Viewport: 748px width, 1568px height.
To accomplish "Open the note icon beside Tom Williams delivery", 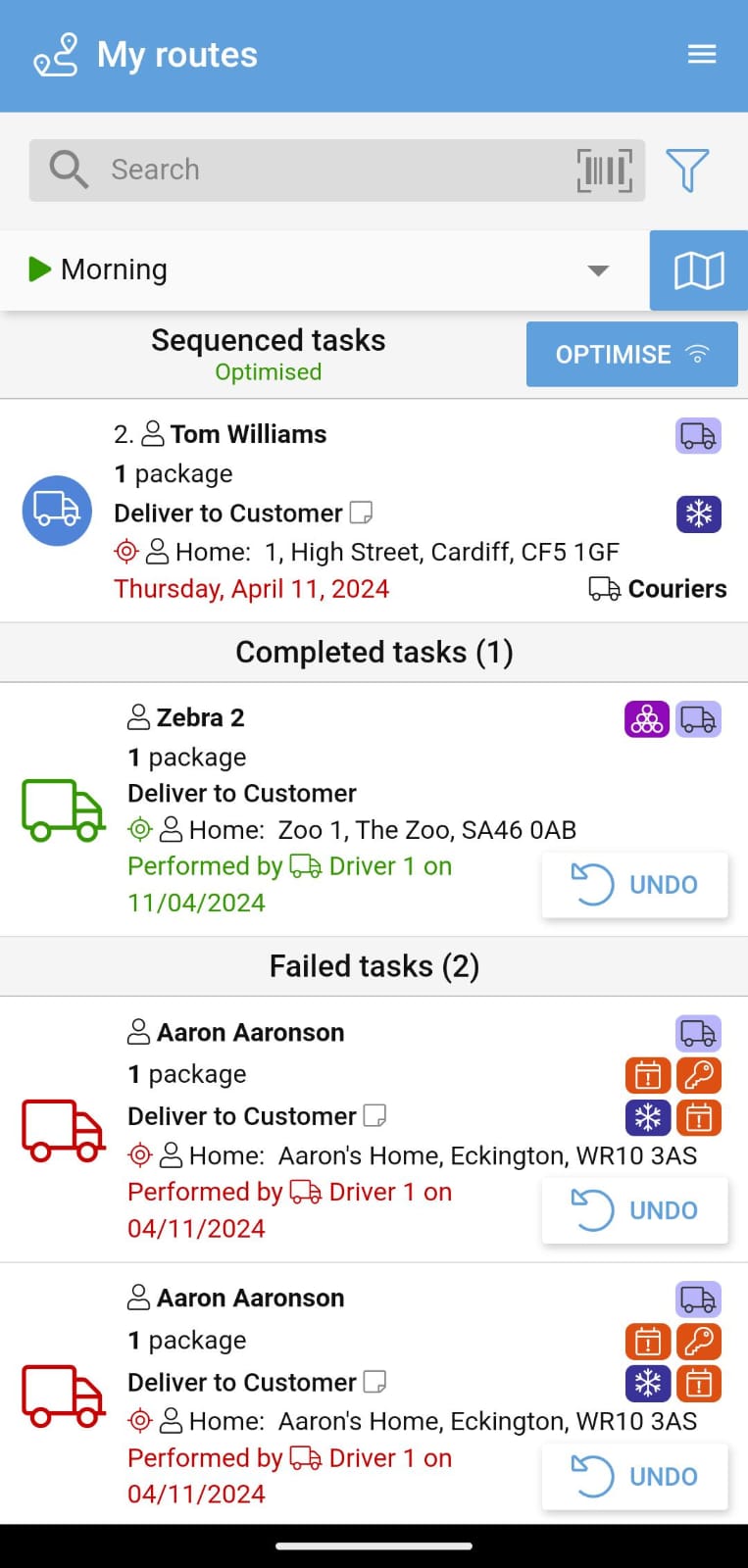I will [362, 513].
